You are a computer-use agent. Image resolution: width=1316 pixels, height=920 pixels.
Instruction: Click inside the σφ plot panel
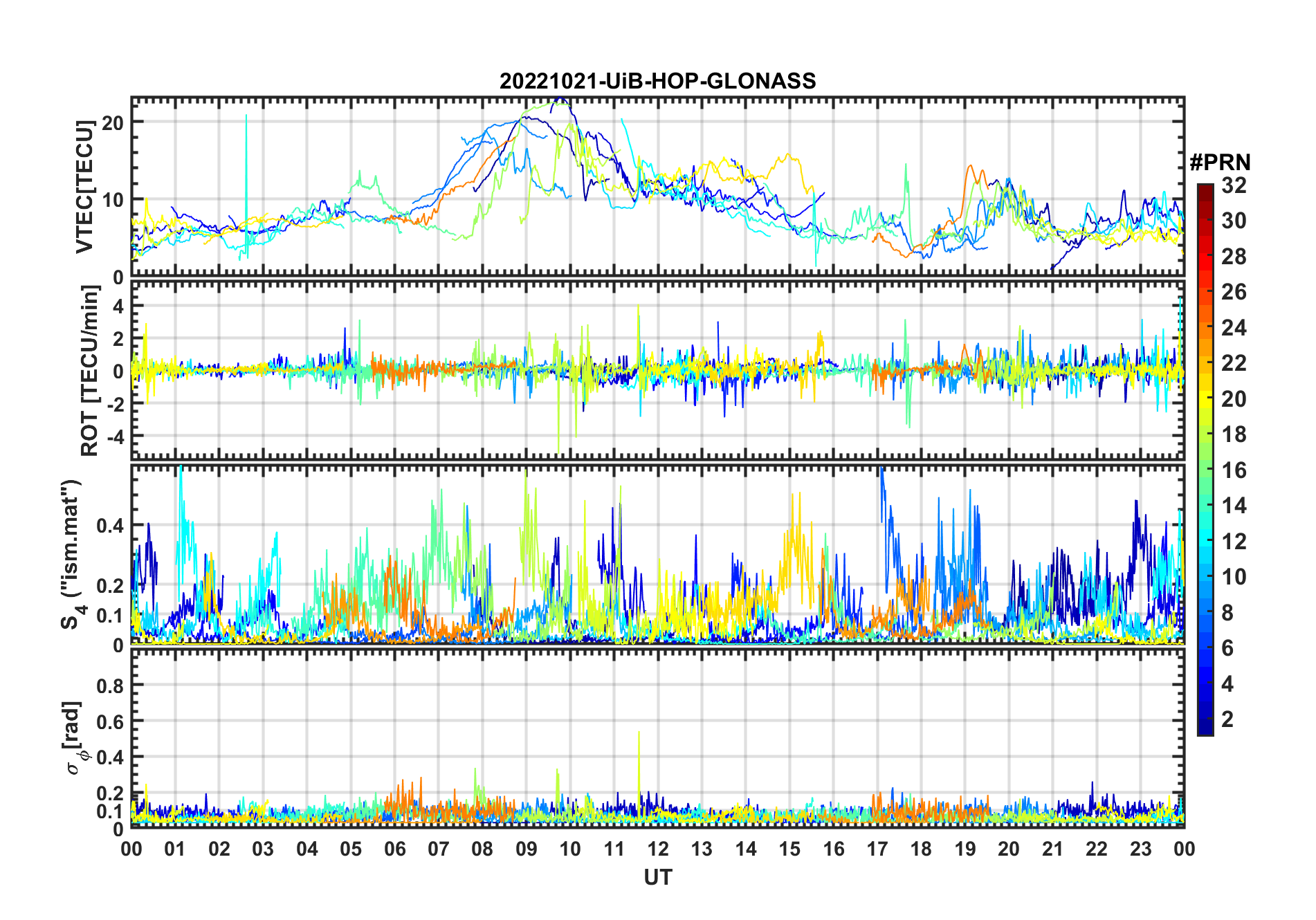click(x=658, y=739)
